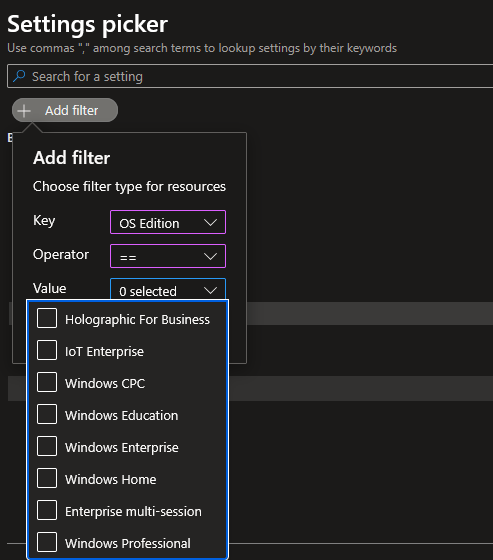Viewport: 493px width, 560px height.
Task: Focus the Search for a setting field
Action: [250, 76]
